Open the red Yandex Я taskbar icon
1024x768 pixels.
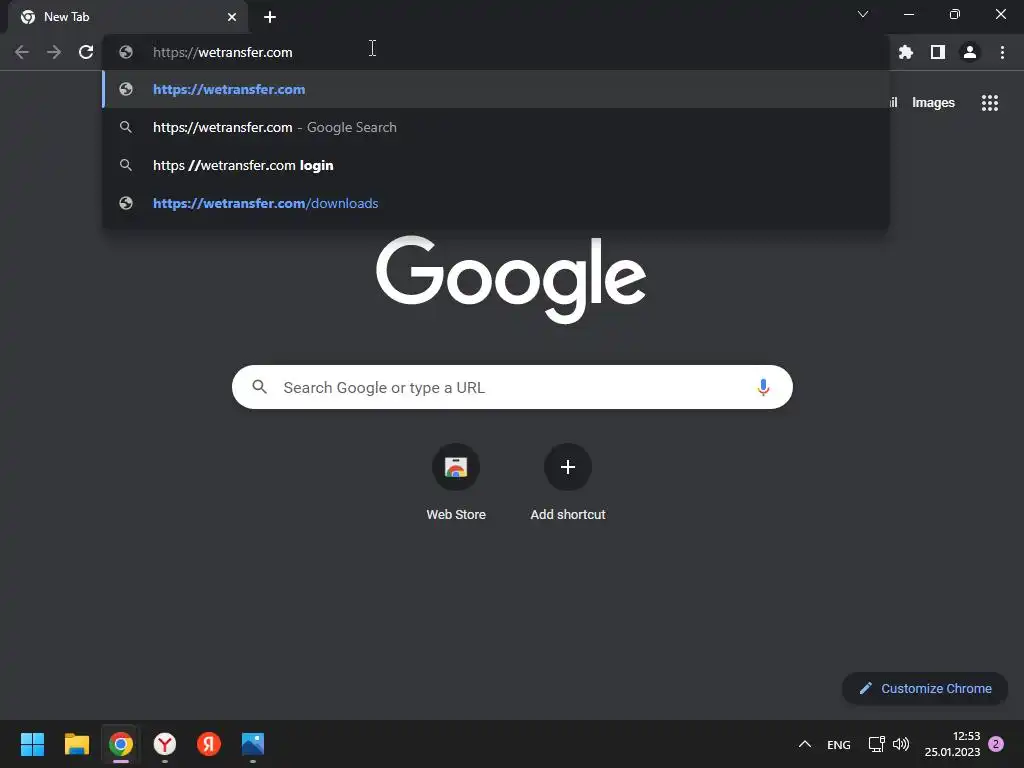pyautogui.click(x=209, y=744)
